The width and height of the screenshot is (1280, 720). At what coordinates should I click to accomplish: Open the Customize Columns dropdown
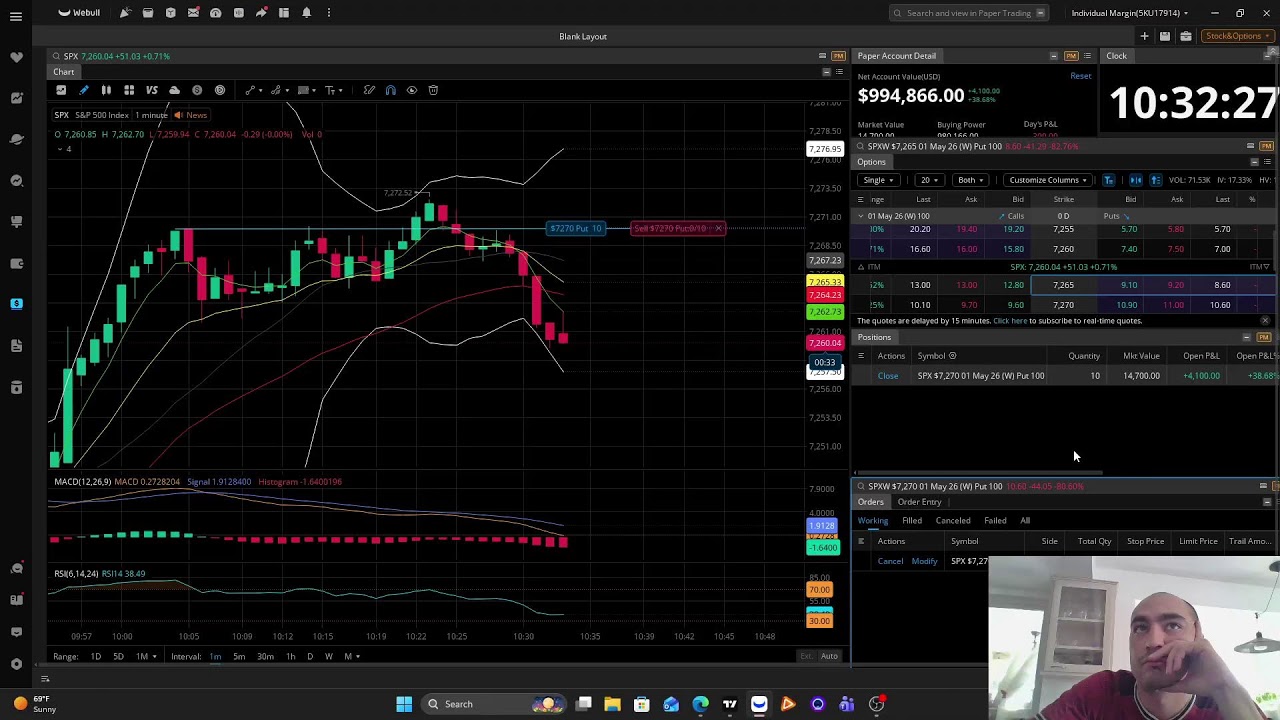pyautogui.click(x=1048, y=180)
